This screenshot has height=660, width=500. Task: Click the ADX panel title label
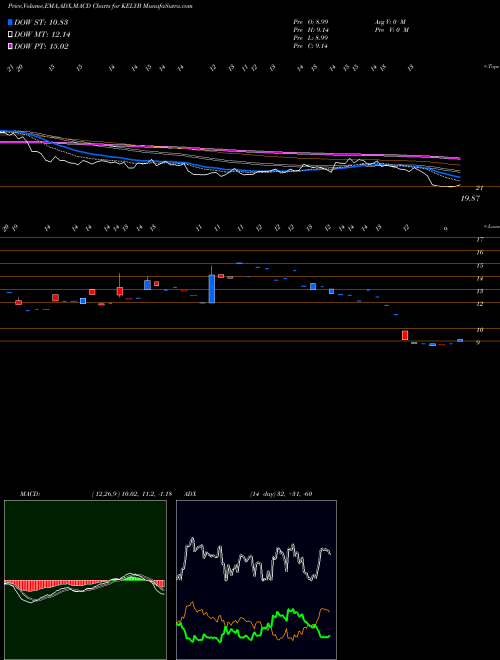pyautogui.click(x=191, y=494)
